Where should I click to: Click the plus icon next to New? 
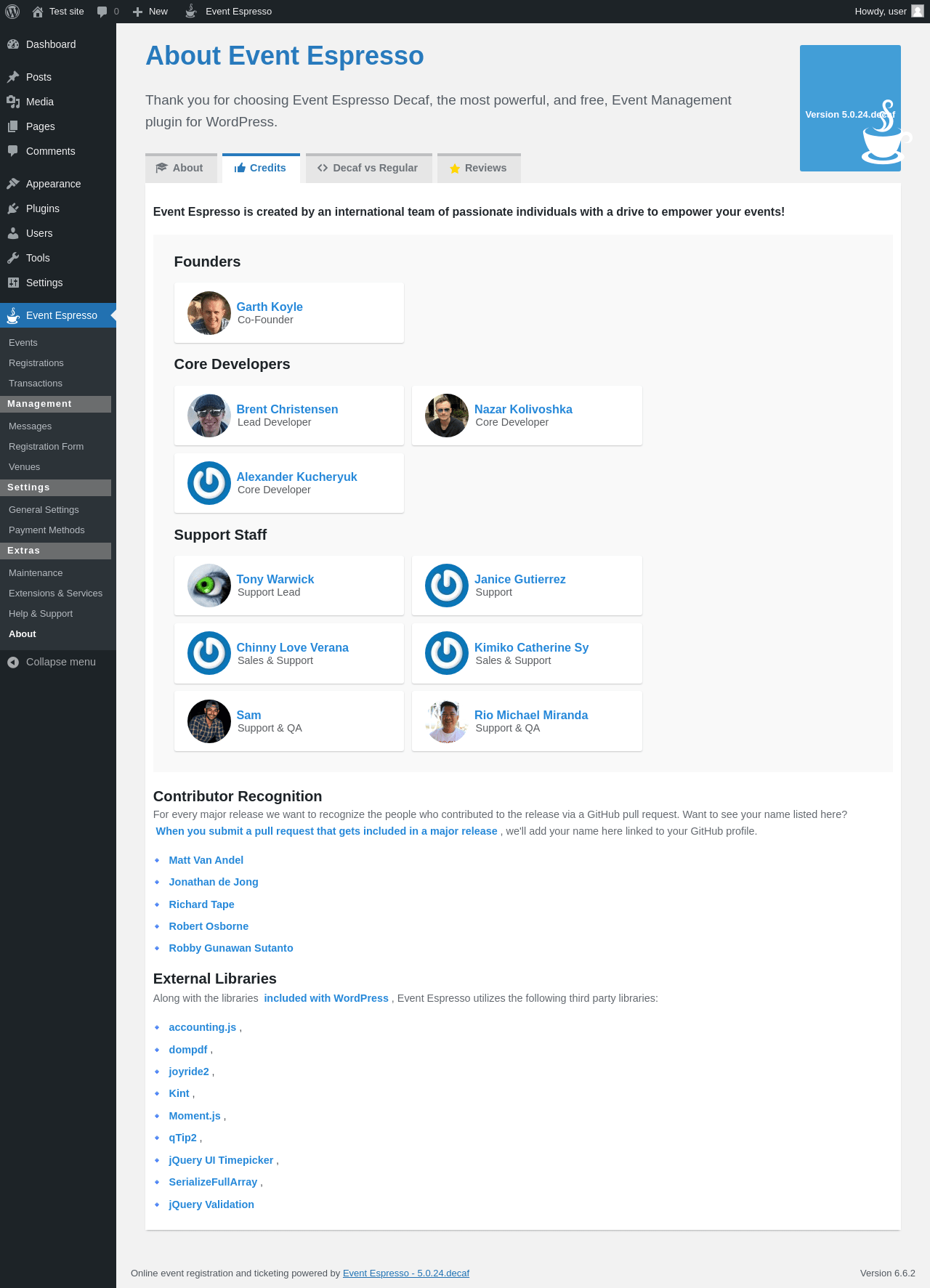click(x=137, y=12)
